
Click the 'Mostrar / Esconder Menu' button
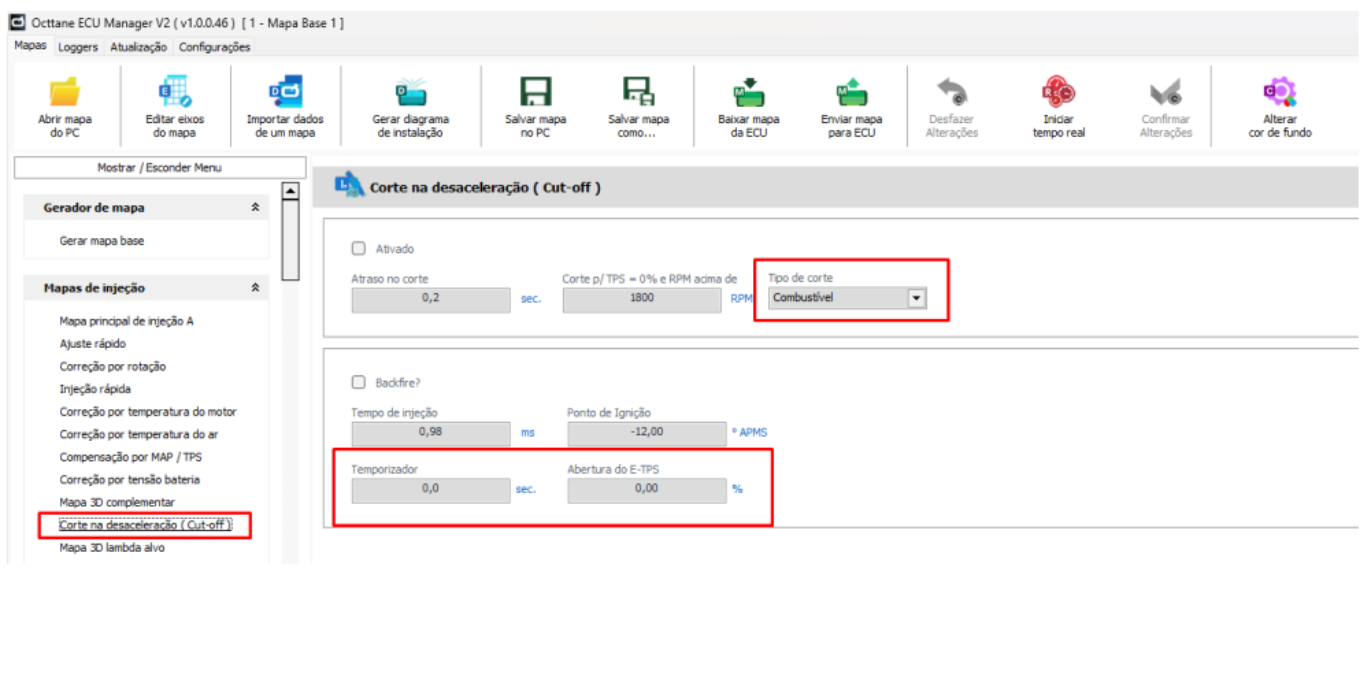pos(159,168)
